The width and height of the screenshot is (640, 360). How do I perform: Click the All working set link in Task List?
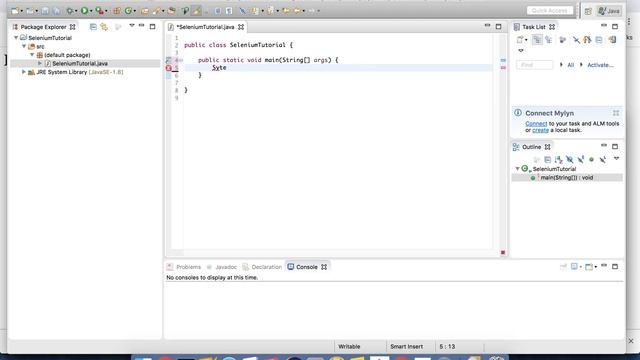[x=571, y=65]
